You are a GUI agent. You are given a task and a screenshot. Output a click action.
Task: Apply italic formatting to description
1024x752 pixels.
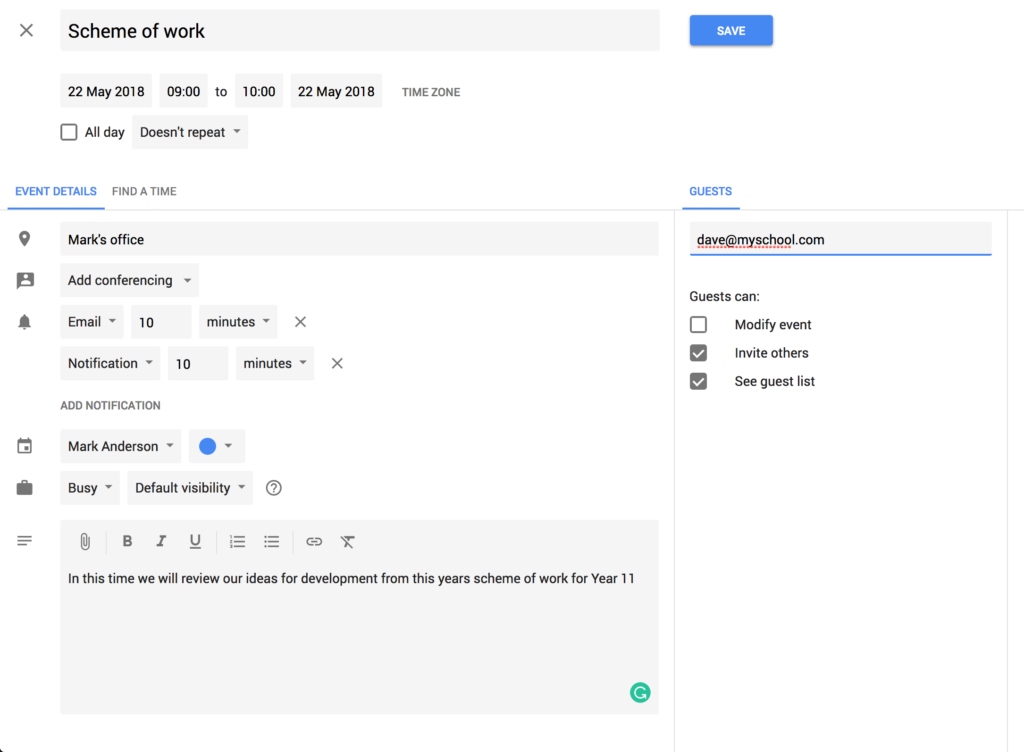tap(161, 542)
